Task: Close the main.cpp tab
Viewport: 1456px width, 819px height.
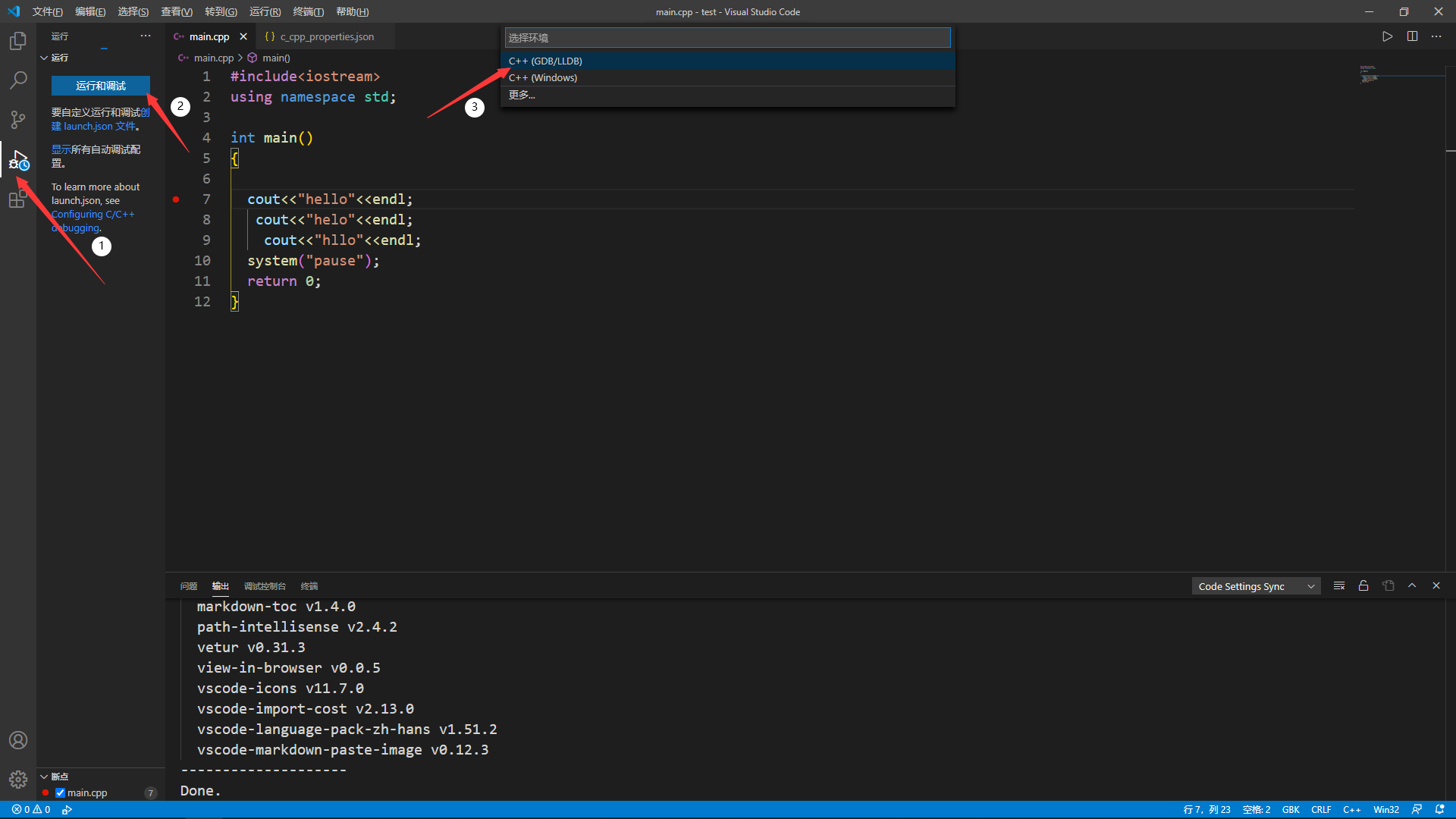Action: point(243,36)
